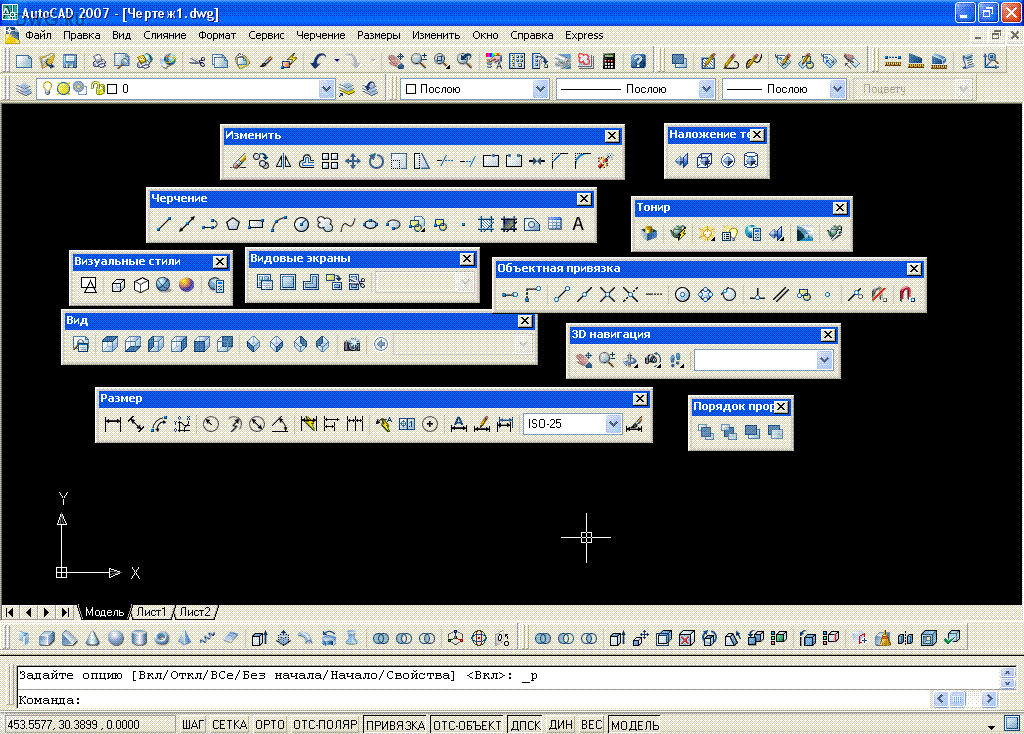Select Perpendicular snap in Объектная привязка toolbar
Image resolution: width=1024 pixels, height=734 pixels.
757,295
